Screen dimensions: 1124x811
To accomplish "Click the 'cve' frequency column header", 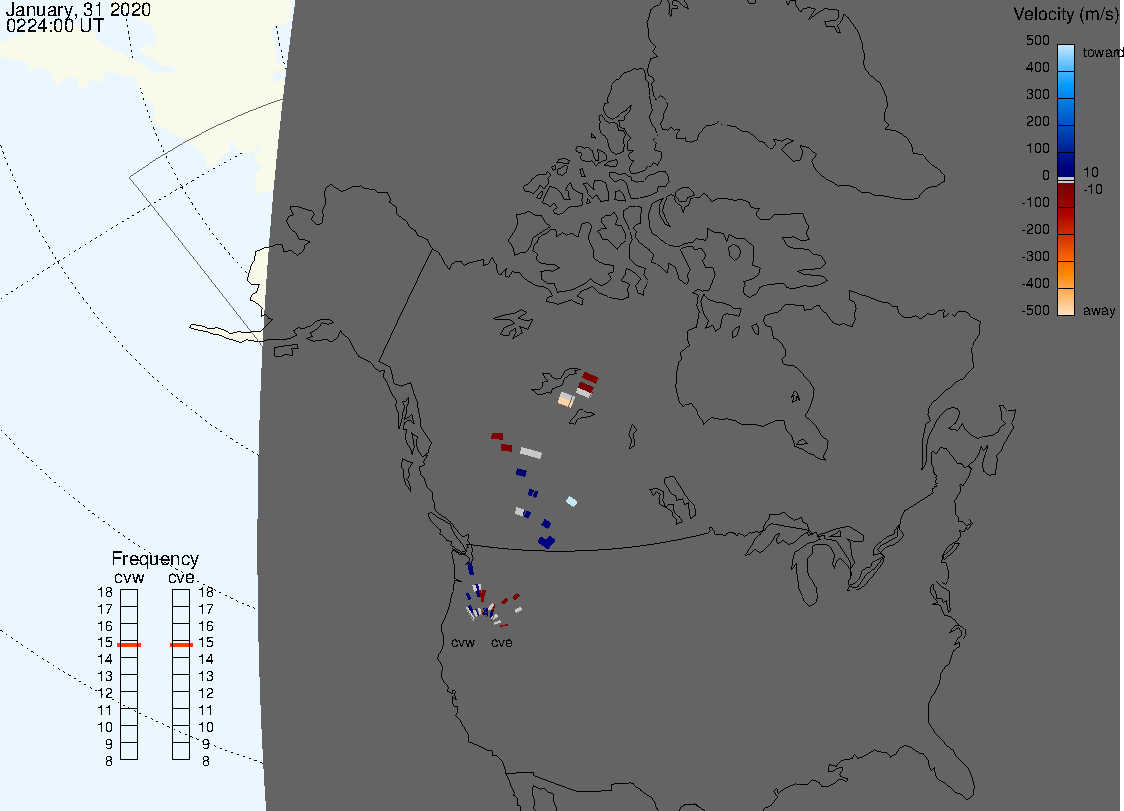I will (x=181, y=577).
